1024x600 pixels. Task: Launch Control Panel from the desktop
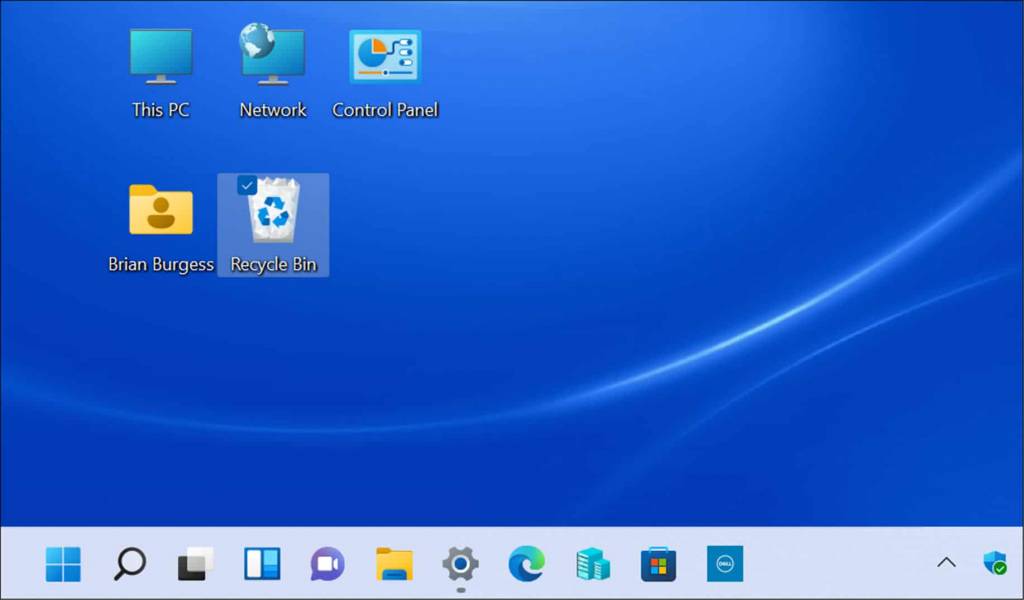(x=384, y=55)
